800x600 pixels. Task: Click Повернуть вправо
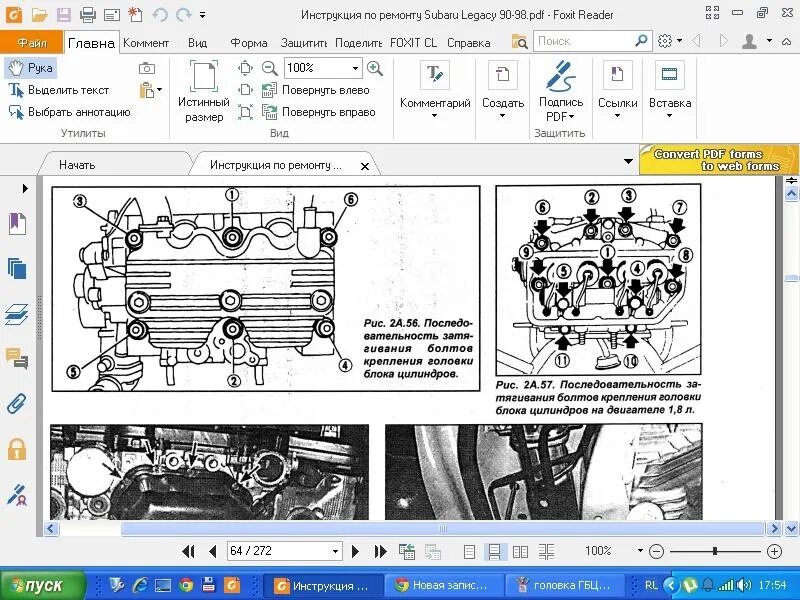tap(319, 112)
